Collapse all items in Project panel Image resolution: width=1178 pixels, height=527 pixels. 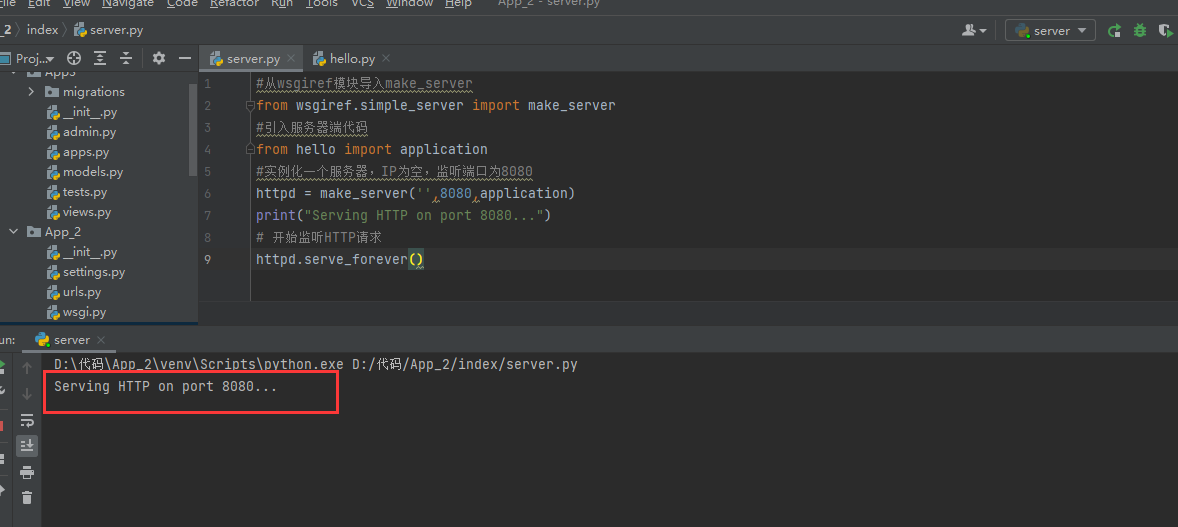coord(126,58)
